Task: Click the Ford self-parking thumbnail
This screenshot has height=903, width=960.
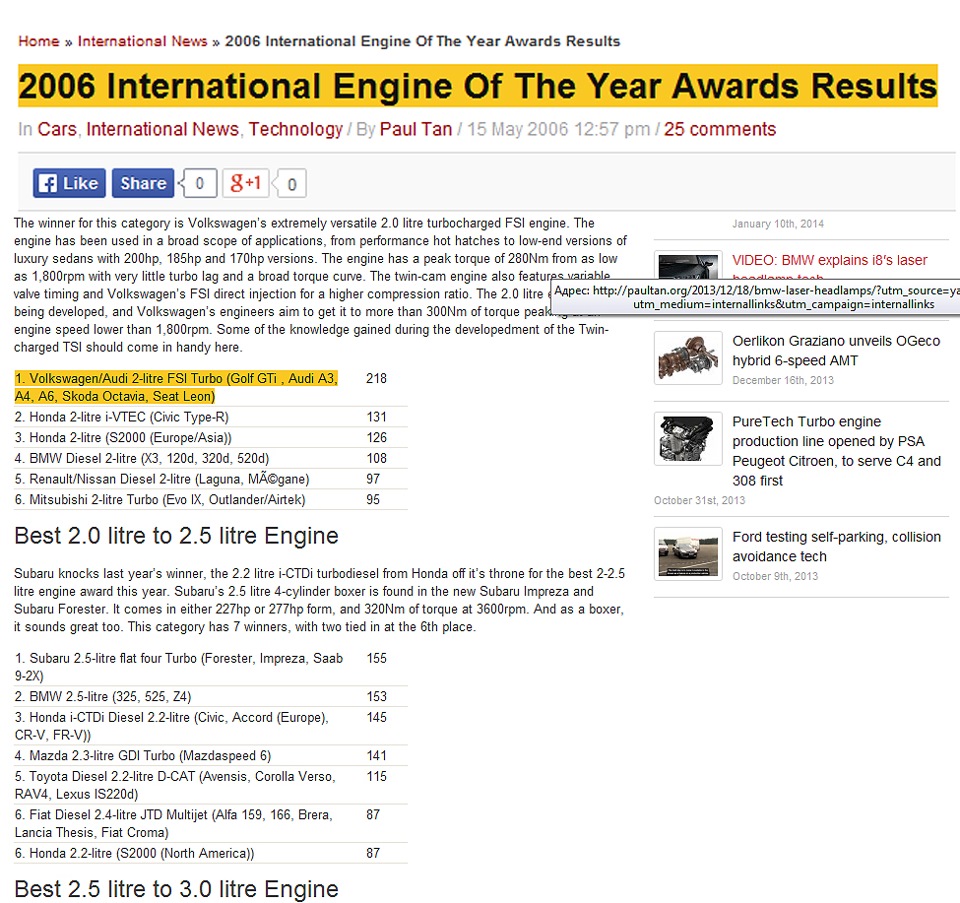Action: (688, 554)
